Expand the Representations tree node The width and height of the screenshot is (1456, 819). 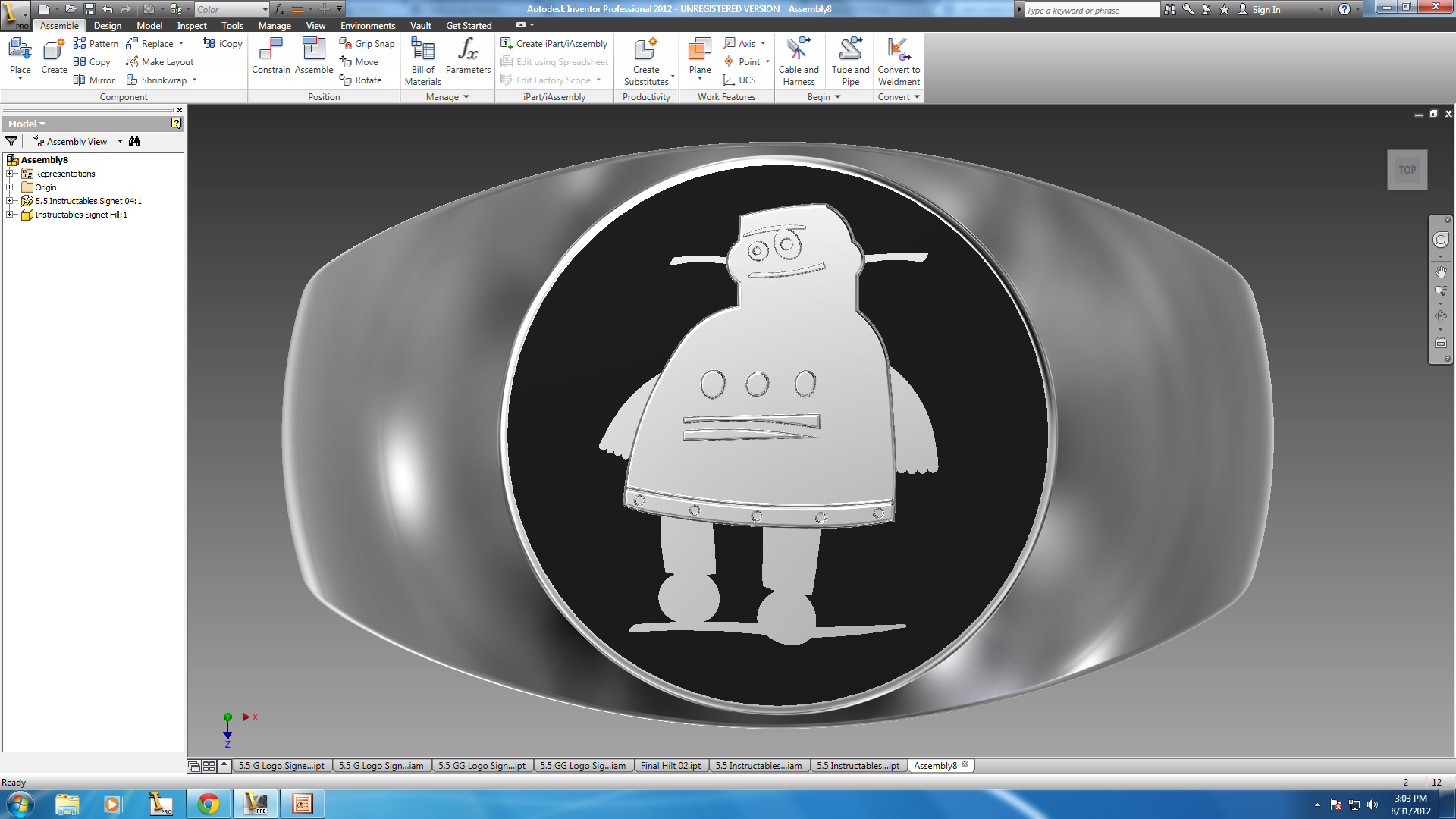click(x=10, y=174)
